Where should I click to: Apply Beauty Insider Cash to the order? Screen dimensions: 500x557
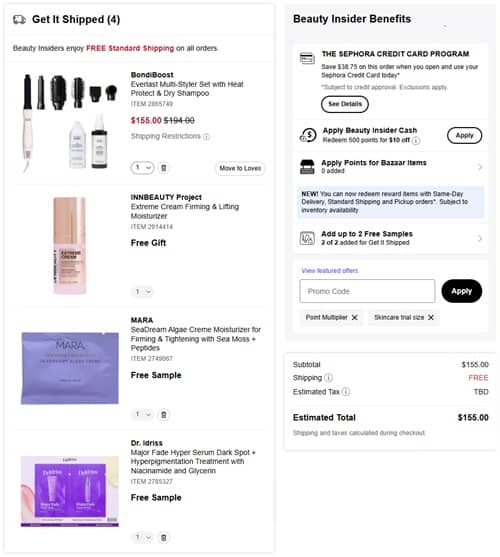click(x=464, y=135)
